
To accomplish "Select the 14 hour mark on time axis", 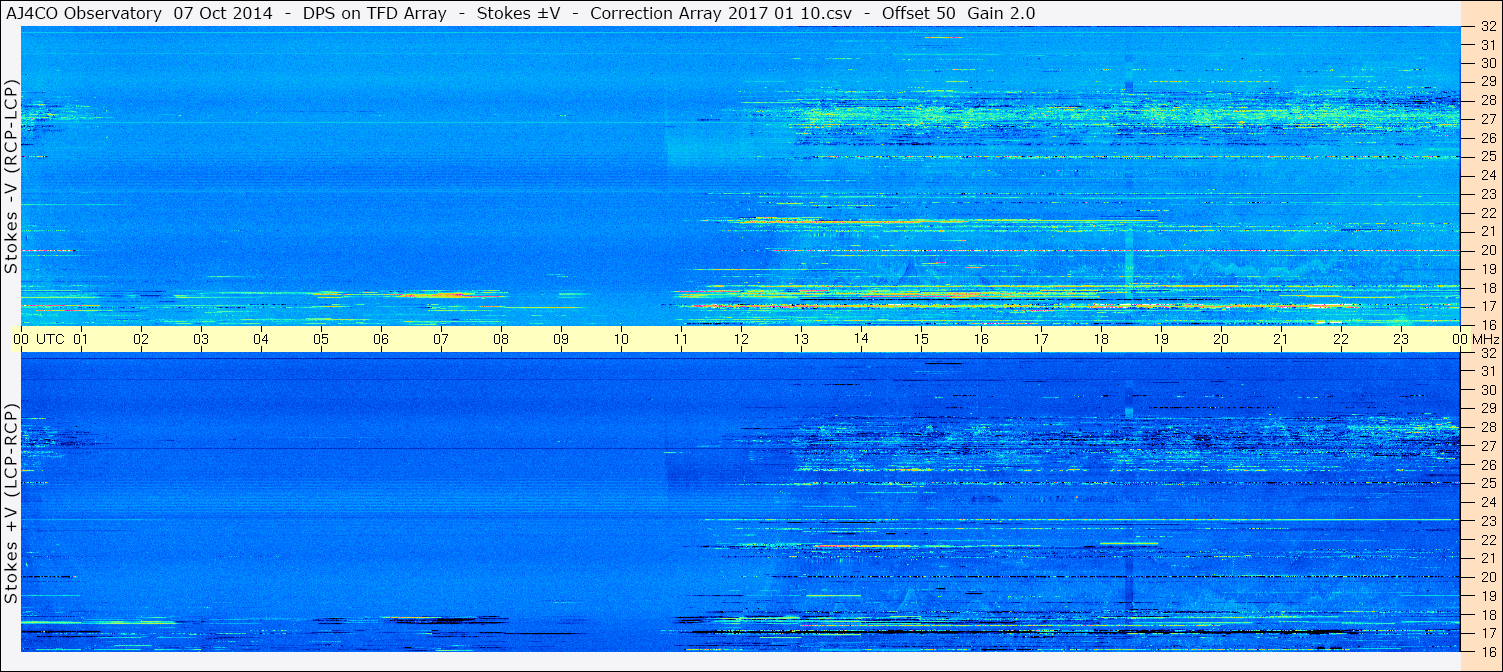I will click(861, 339).
